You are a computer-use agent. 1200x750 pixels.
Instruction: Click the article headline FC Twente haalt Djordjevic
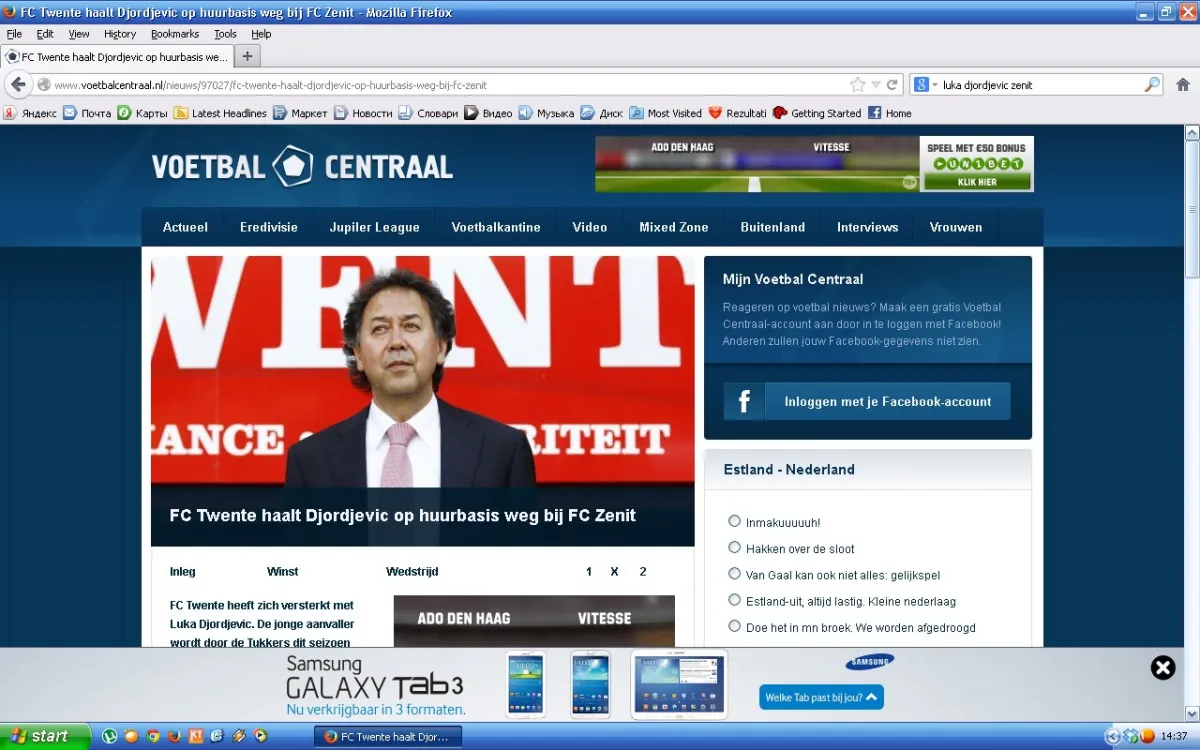pyautogui.click(x=403, y=516)
